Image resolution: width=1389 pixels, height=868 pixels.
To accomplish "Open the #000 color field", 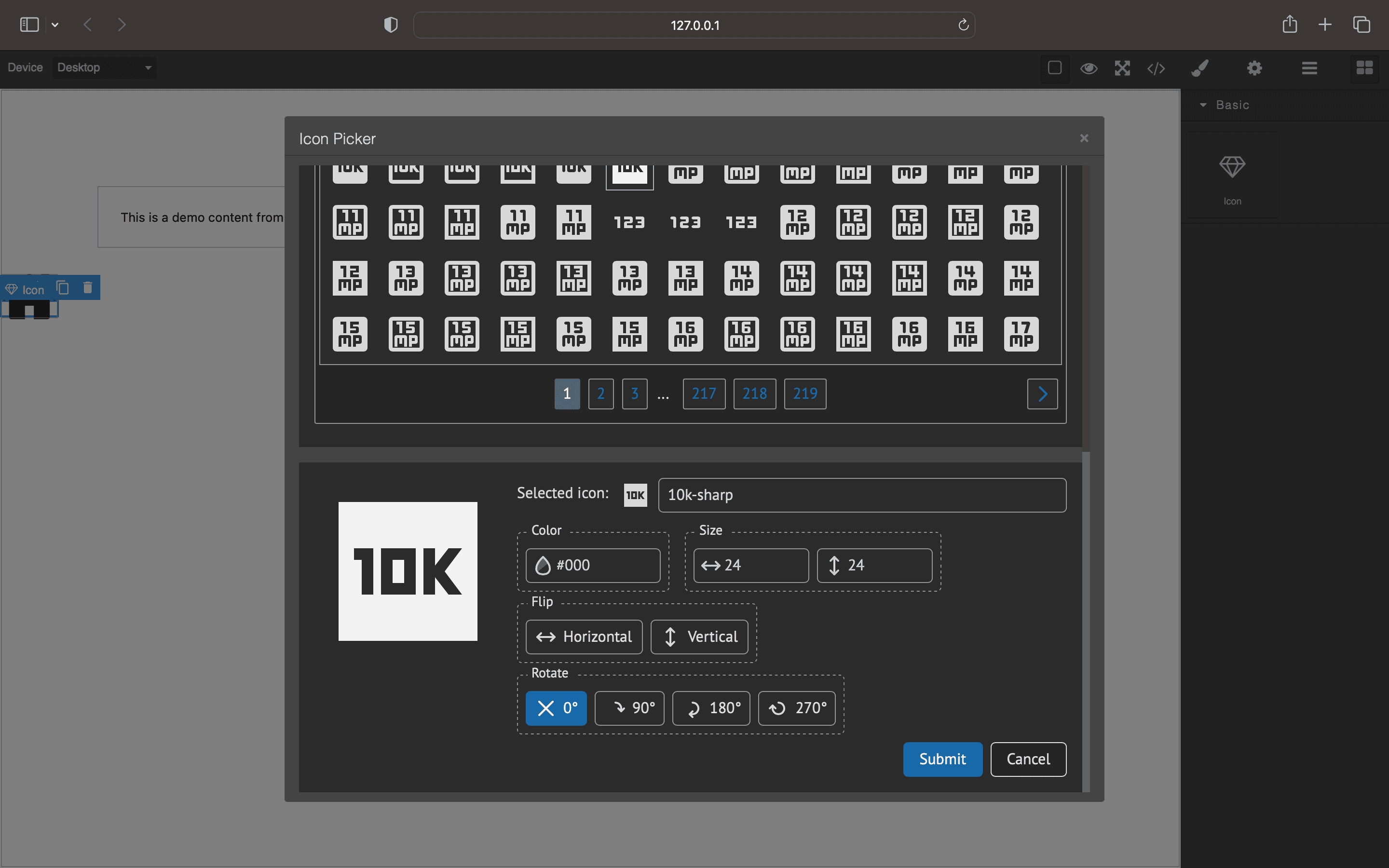I will click(593, 566).
